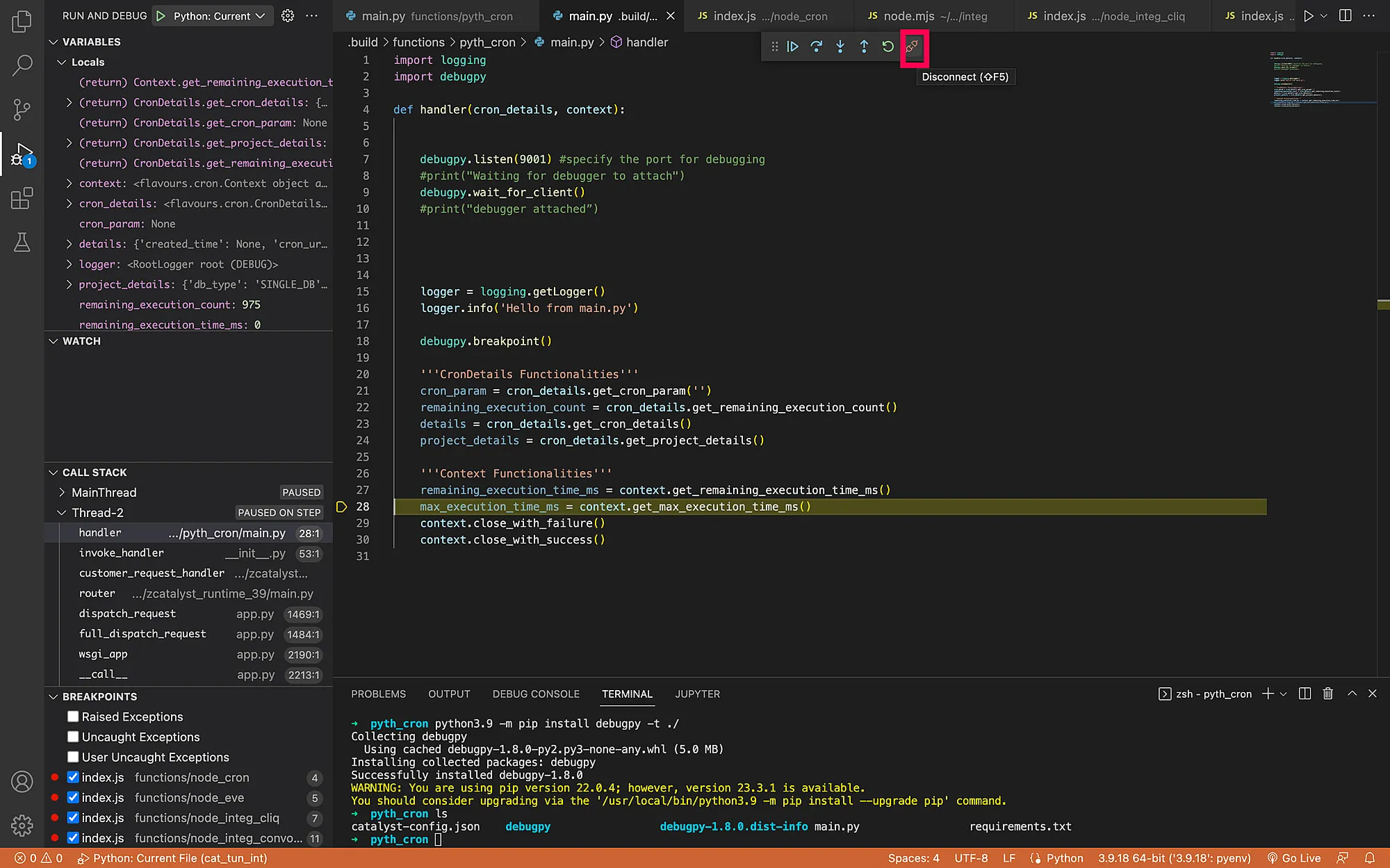
Task: Open the JUPYTER panel tab
Action: [x=697, y=694]
